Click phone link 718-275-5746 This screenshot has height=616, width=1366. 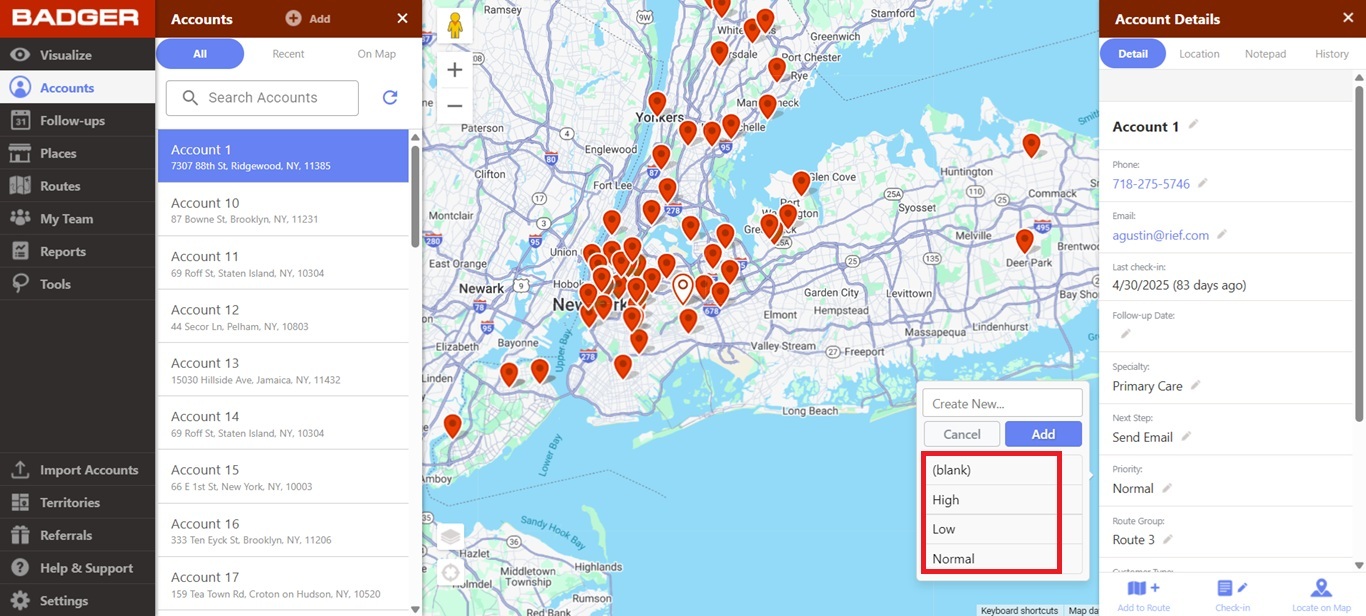(x=1151, y=184)
